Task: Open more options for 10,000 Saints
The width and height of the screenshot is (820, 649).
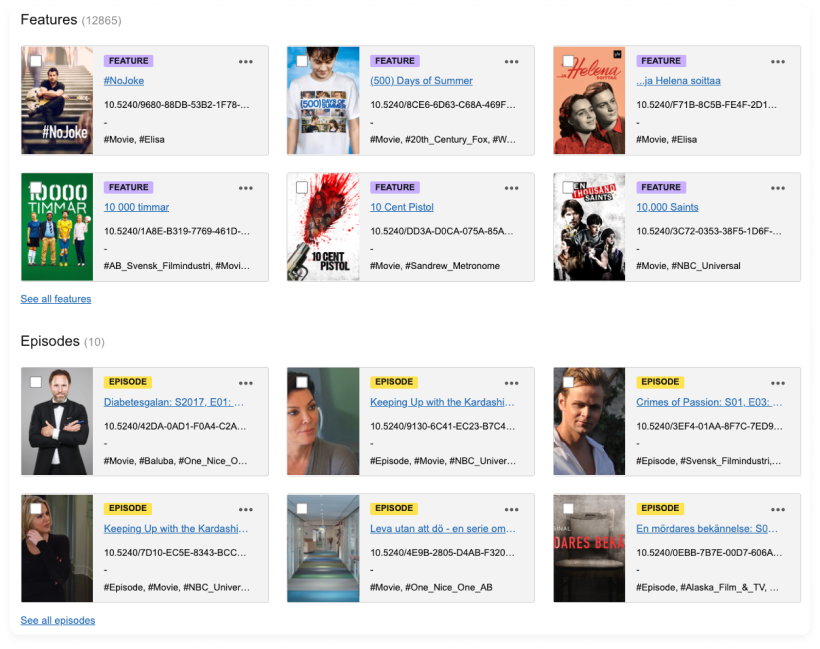Action: (x=778, y=188)
